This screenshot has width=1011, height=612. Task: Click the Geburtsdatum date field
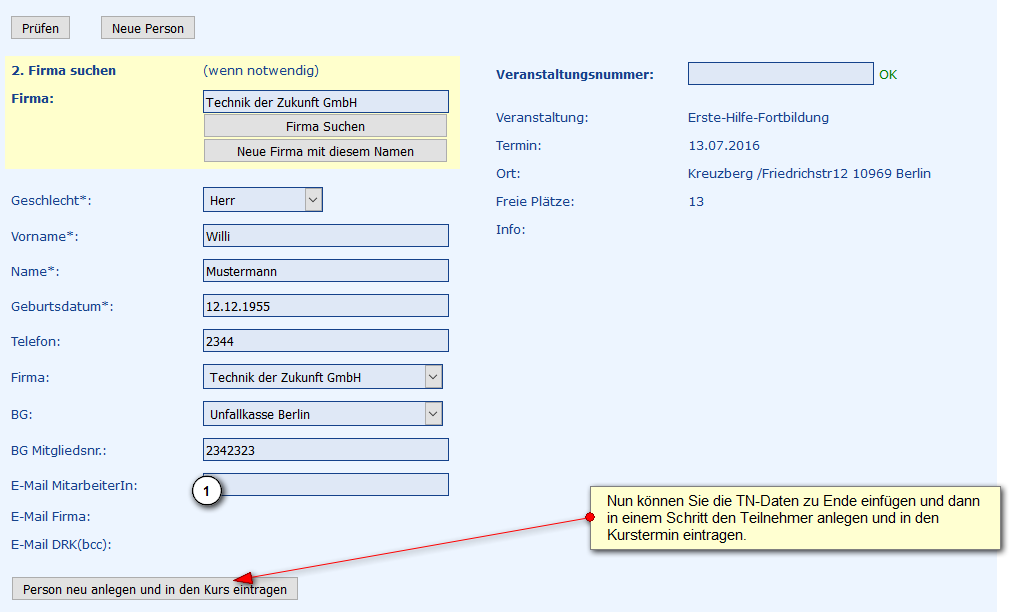325,306
